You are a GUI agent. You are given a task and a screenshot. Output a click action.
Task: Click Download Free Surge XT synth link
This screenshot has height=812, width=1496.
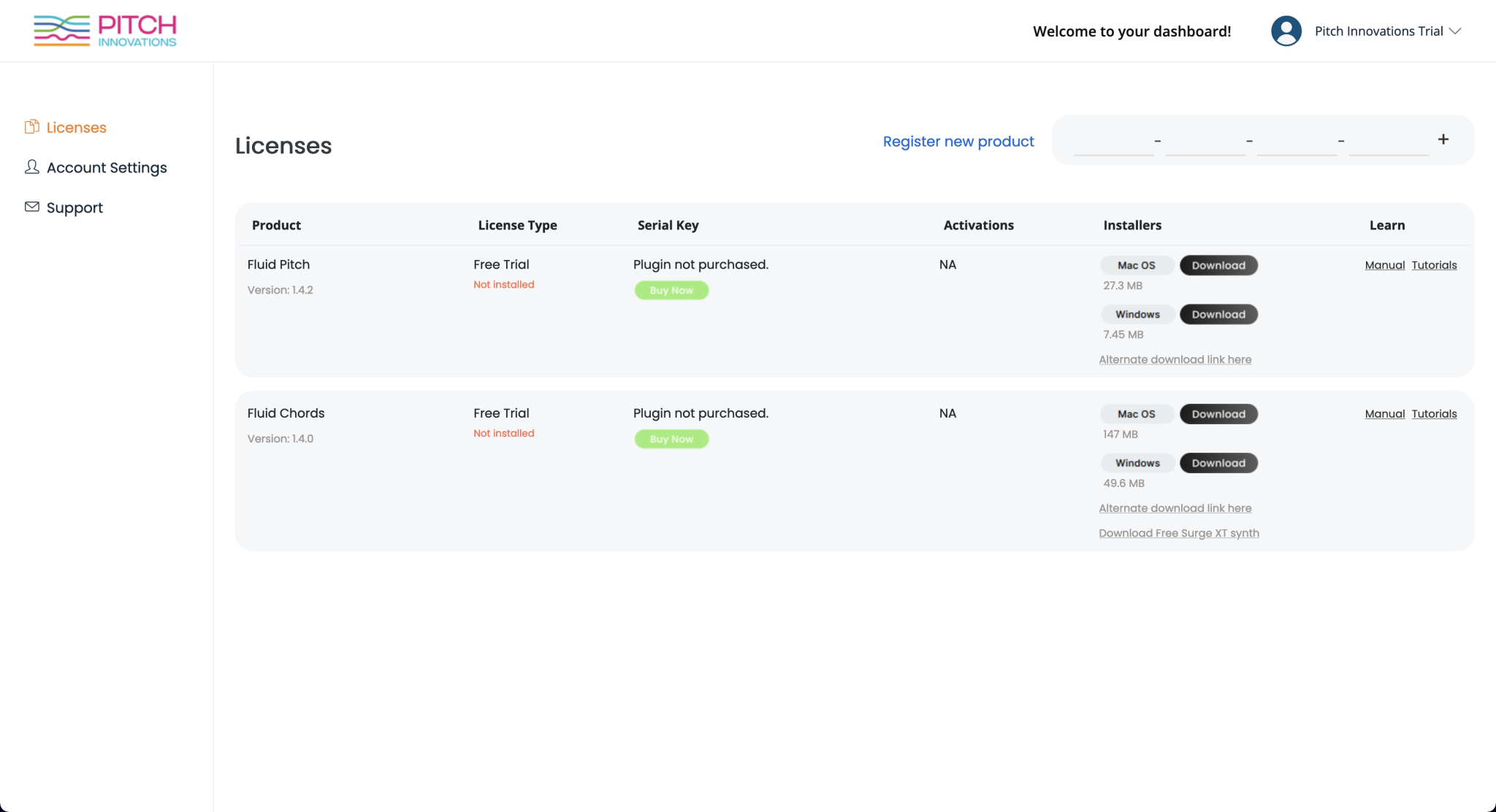(x=1178, y=533)
